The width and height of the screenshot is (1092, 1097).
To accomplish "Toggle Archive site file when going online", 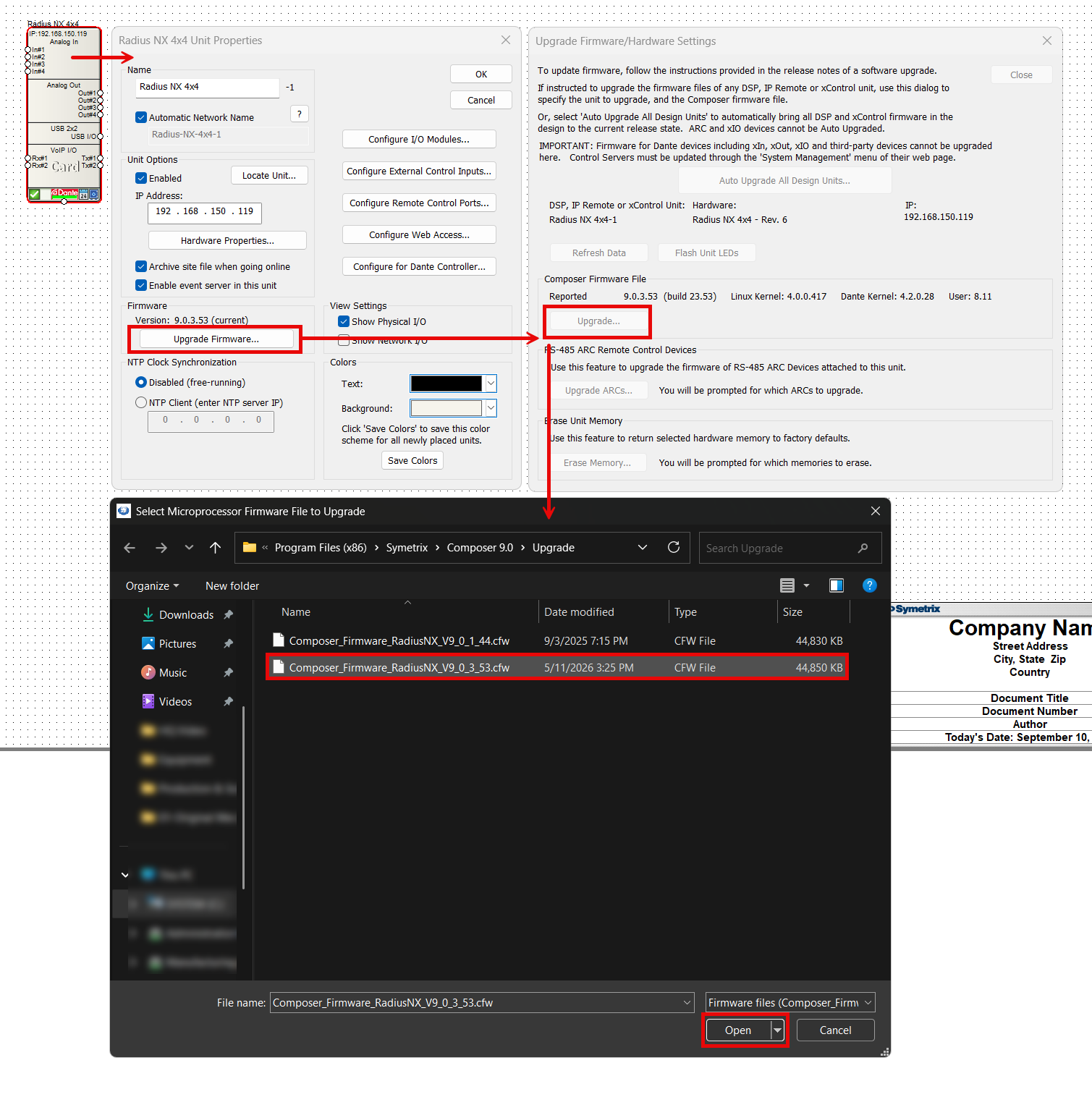I will [141, 266].
